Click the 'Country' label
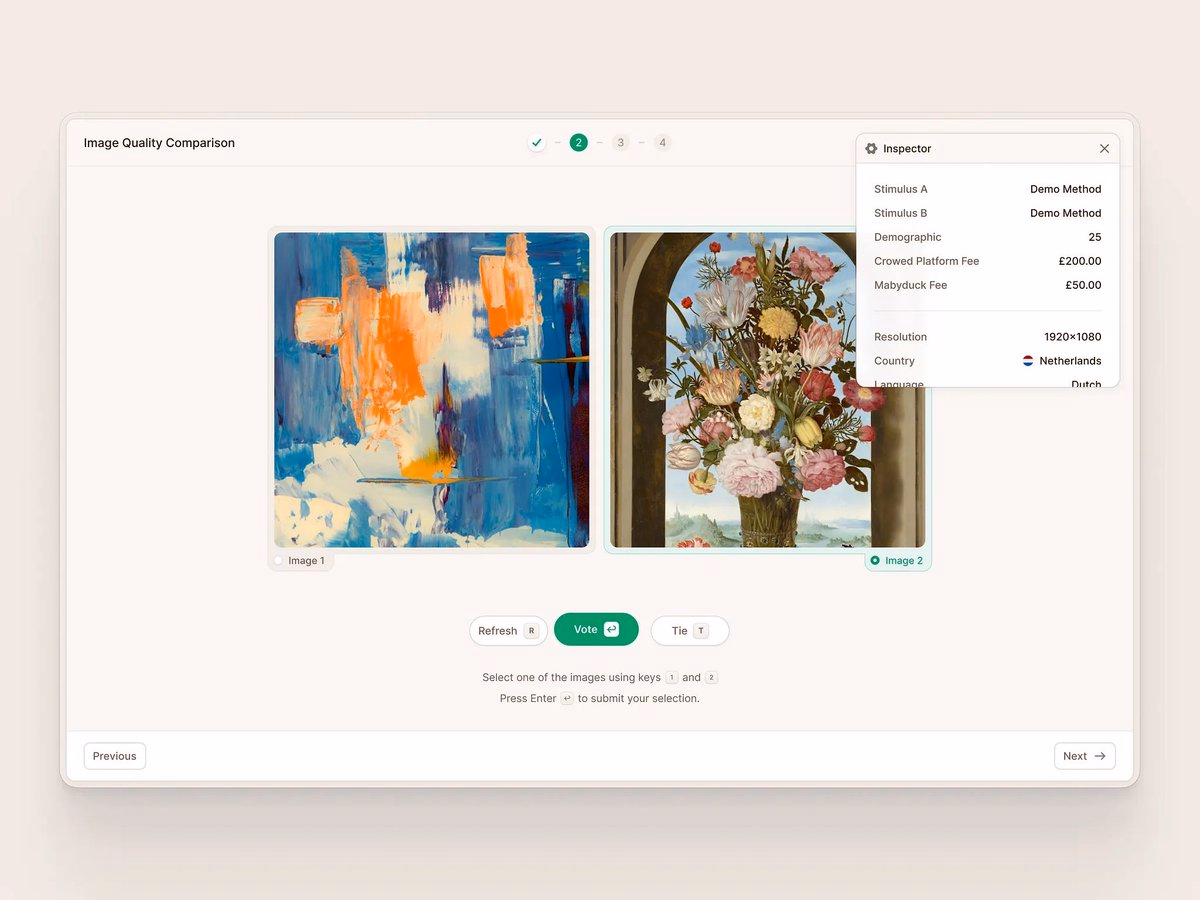Image resolution: width=1200 pixels, height=900 pixels. [895, 361]
